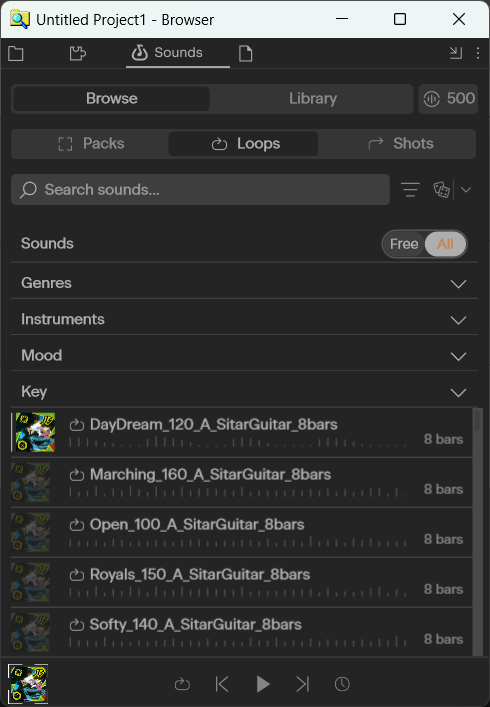Switch to Shots view
490x707 pixels.
(399, 144)
